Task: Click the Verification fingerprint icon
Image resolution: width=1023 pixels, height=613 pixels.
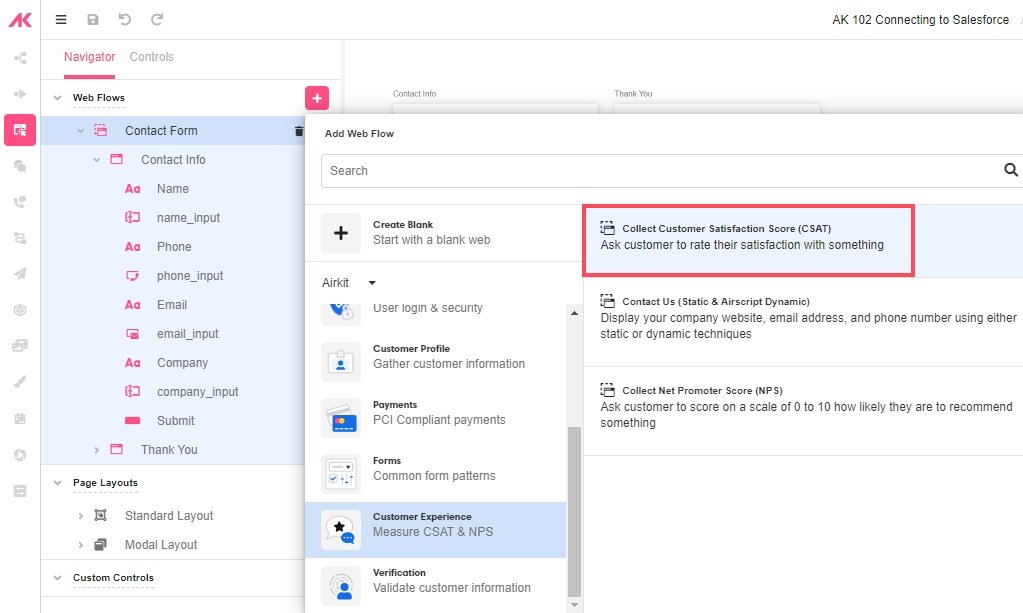Action: click(341, 586)
